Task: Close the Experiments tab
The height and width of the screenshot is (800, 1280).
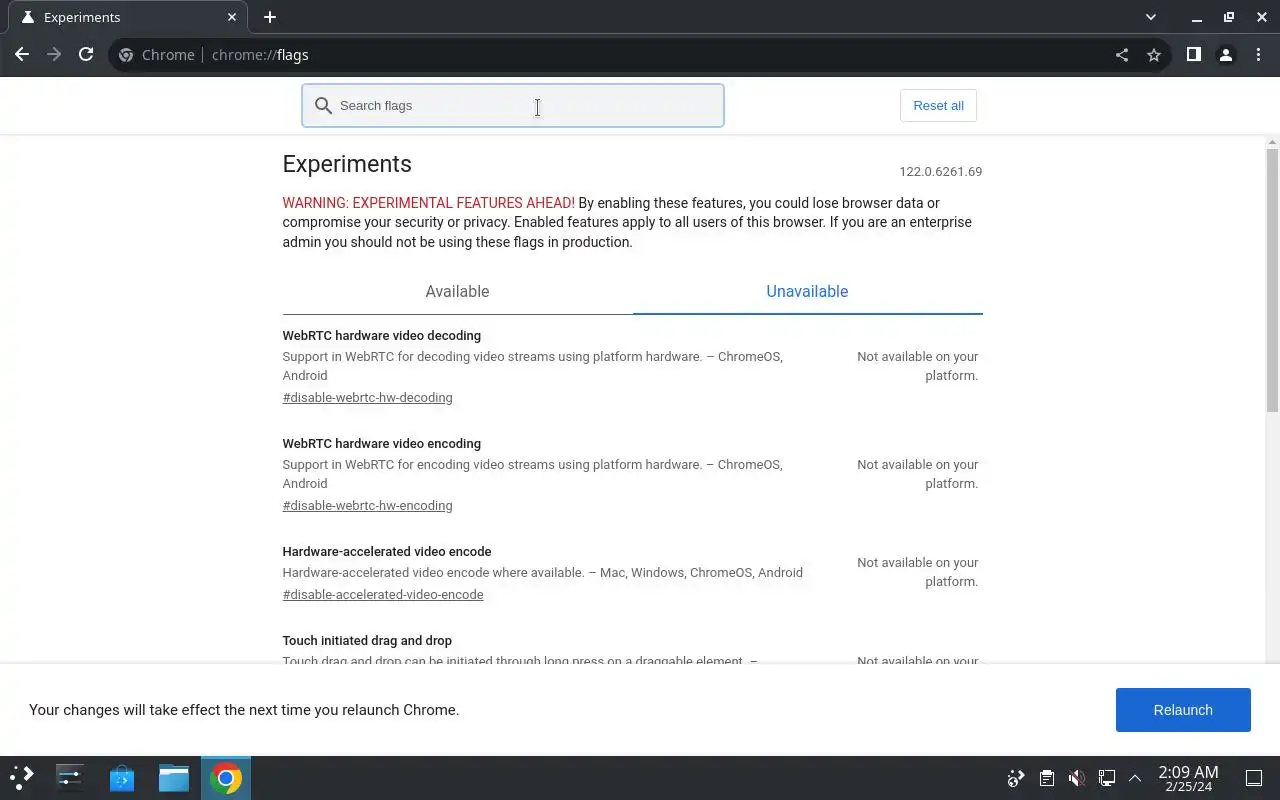Action: point(232,17)
